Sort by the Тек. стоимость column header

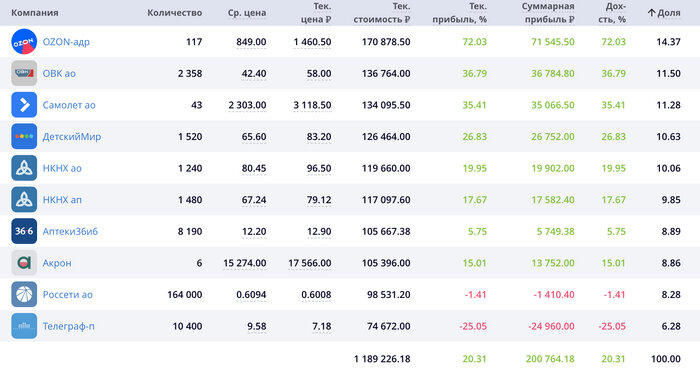(382, 13)
